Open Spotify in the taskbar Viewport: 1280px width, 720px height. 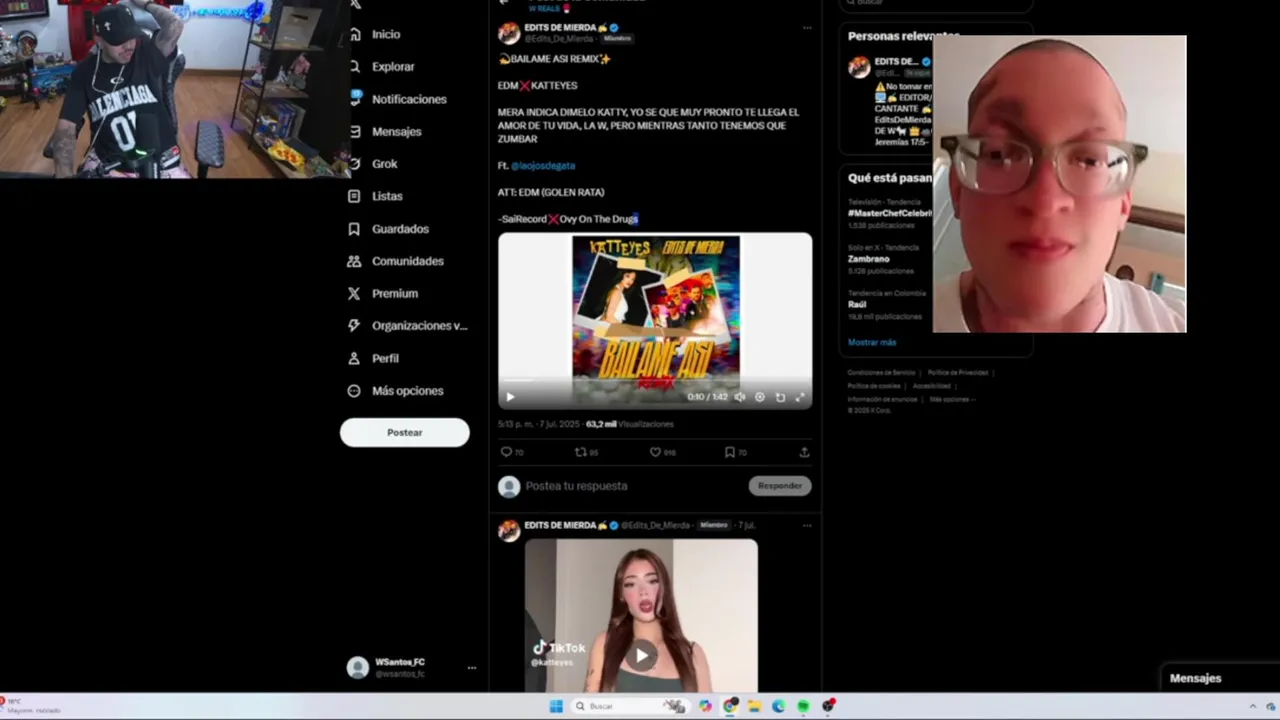pyautogui.click(x=803, y=706)
